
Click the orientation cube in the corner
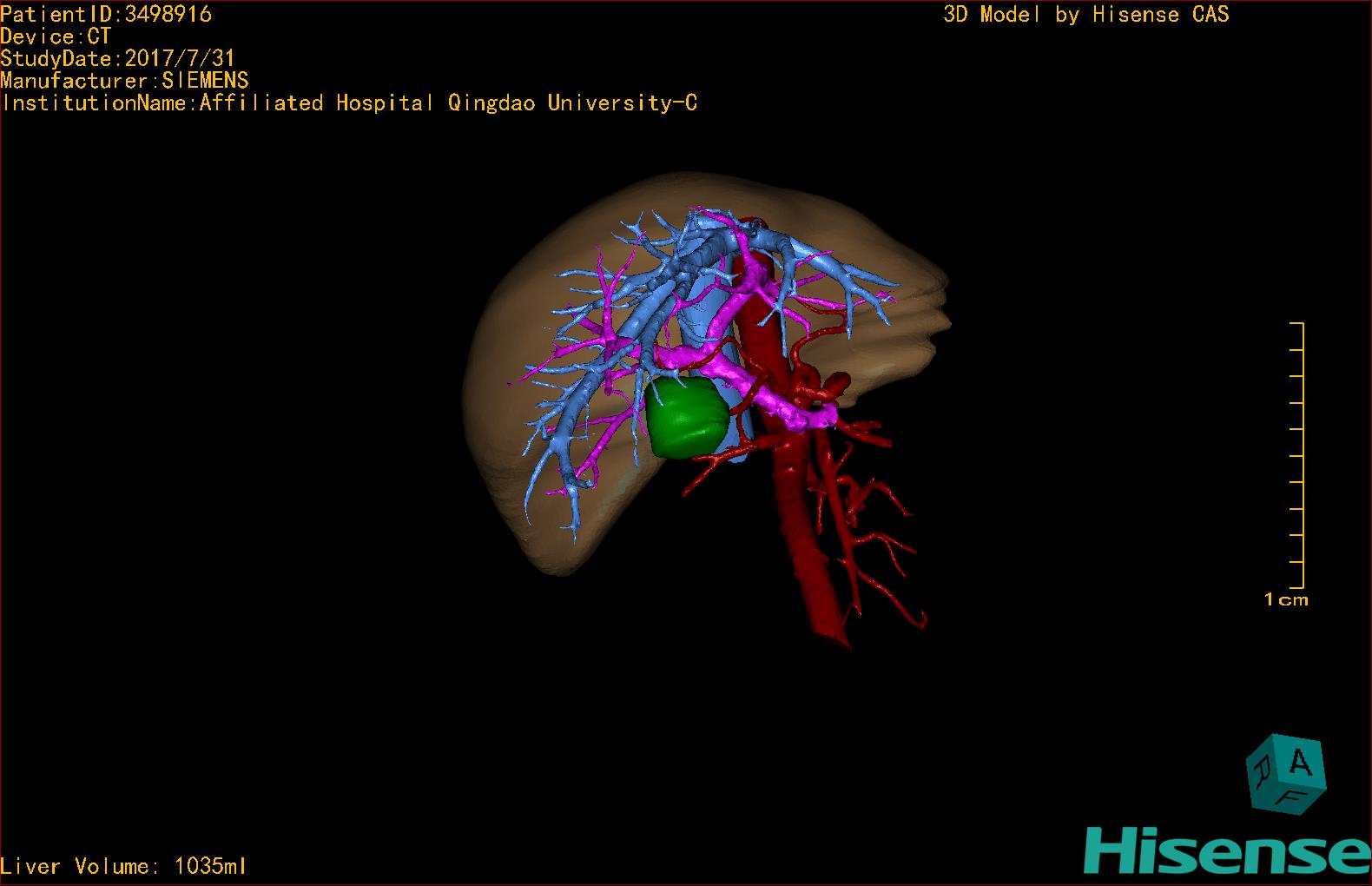click(1286, 774)
